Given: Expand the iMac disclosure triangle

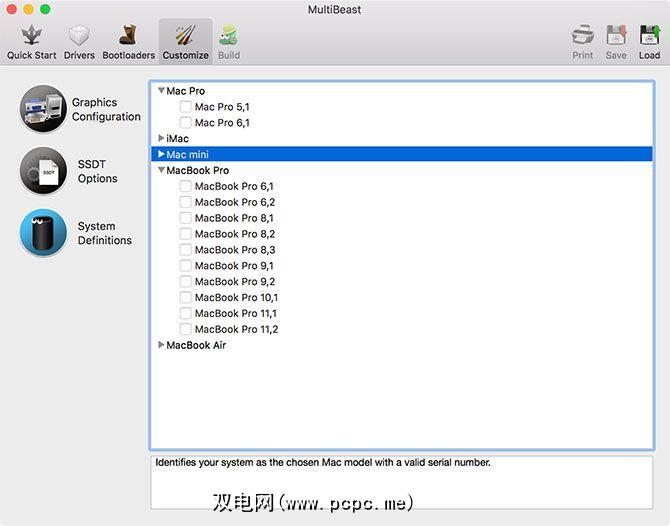Looking at the screenshot, I should [161, 139].
